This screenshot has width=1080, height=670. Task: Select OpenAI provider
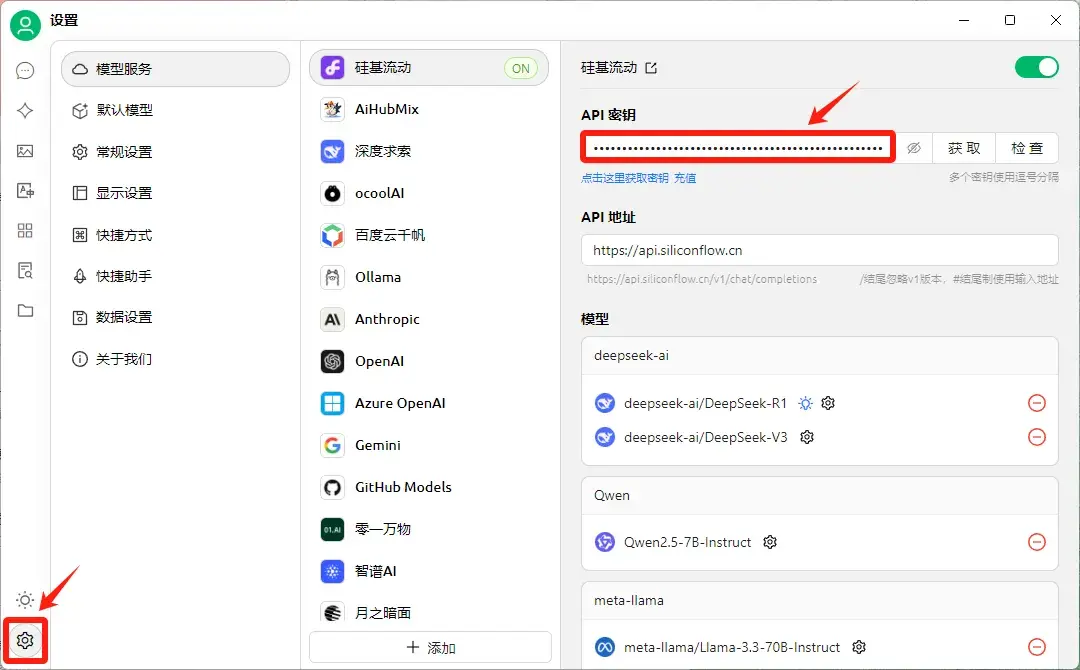[x=428, y=361]
